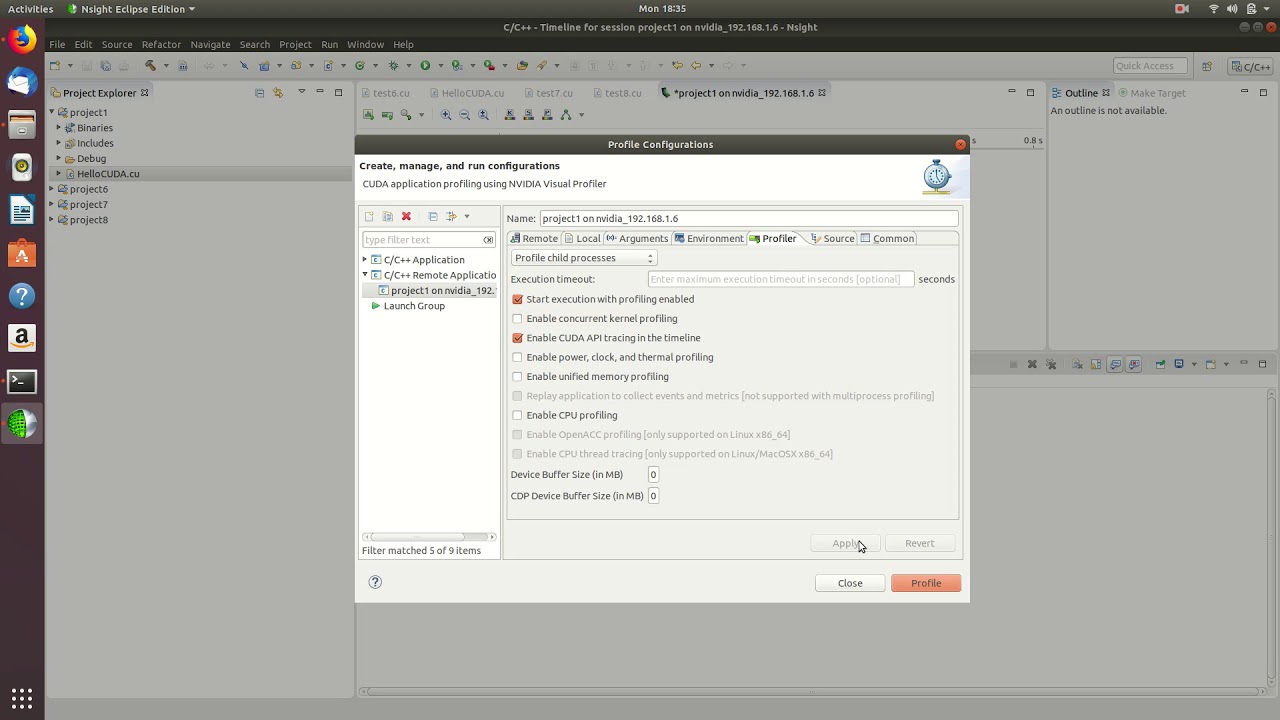The width and height of the screenshot is (1280, 720).
Task: Click the Build hammer icon in toolbar
Action: pyautogui.click(x=150, y=66)
